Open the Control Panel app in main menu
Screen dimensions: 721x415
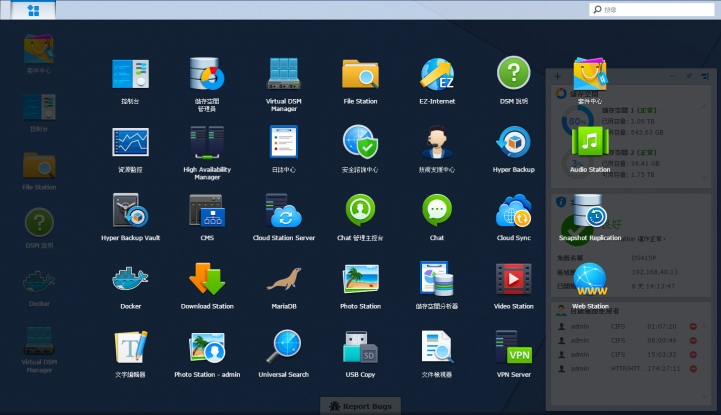[x=131, y=74]
